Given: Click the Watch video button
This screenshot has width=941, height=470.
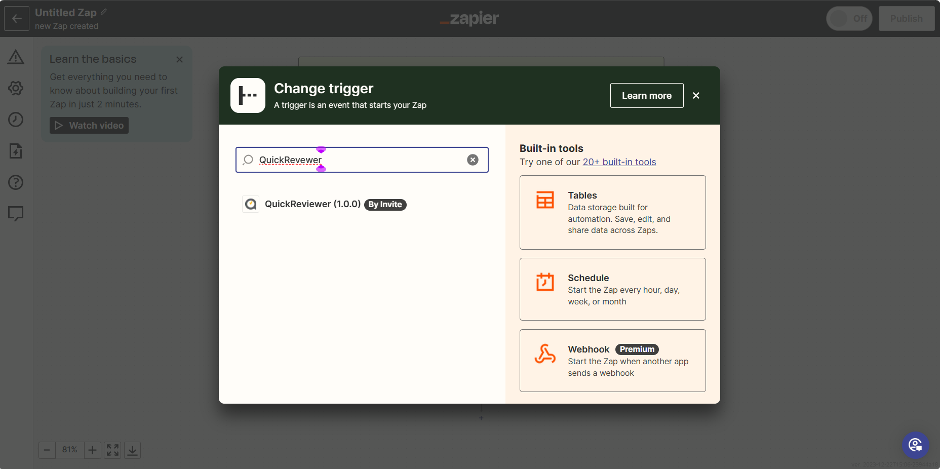Looking at the screenshot, I should (89, 126).
